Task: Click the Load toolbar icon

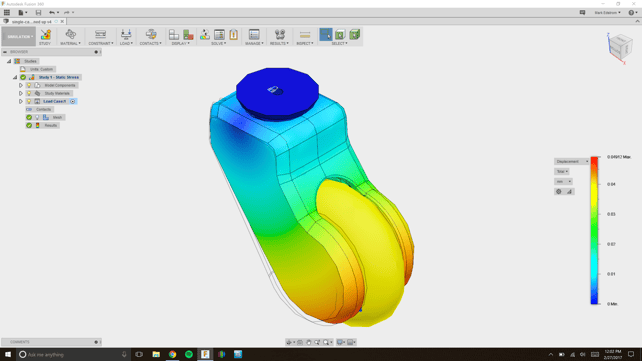Action: 126,35
